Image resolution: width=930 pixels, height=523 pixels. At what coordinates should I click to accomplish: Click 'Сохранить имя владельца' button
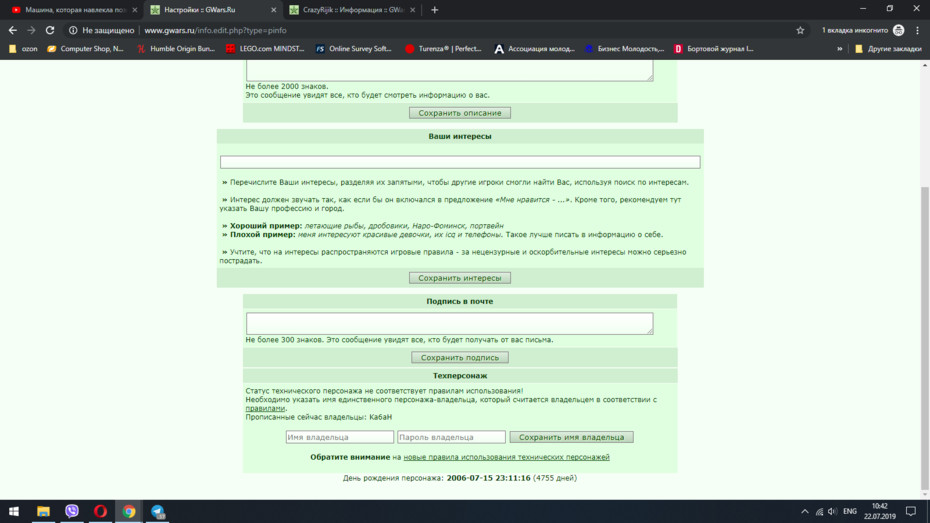coord(571,437)
